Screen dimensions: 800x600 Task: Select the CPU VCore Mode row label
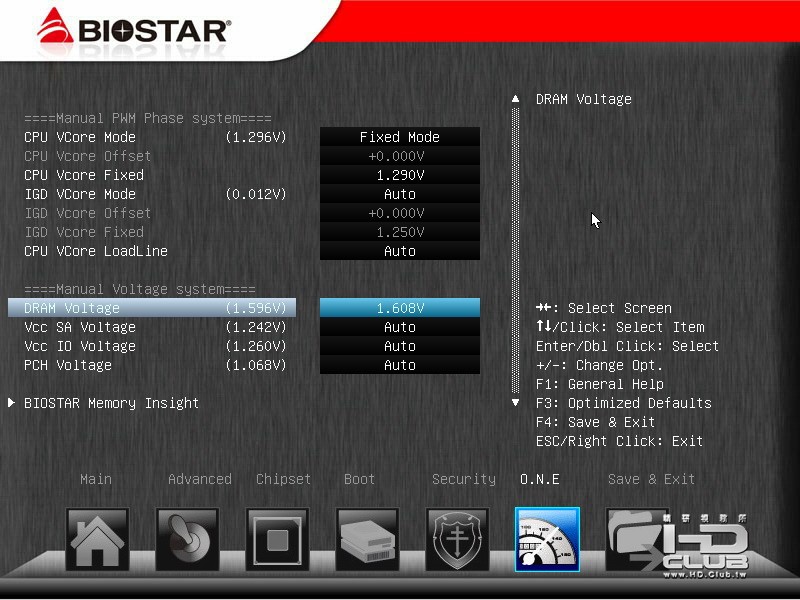point(80,137)
